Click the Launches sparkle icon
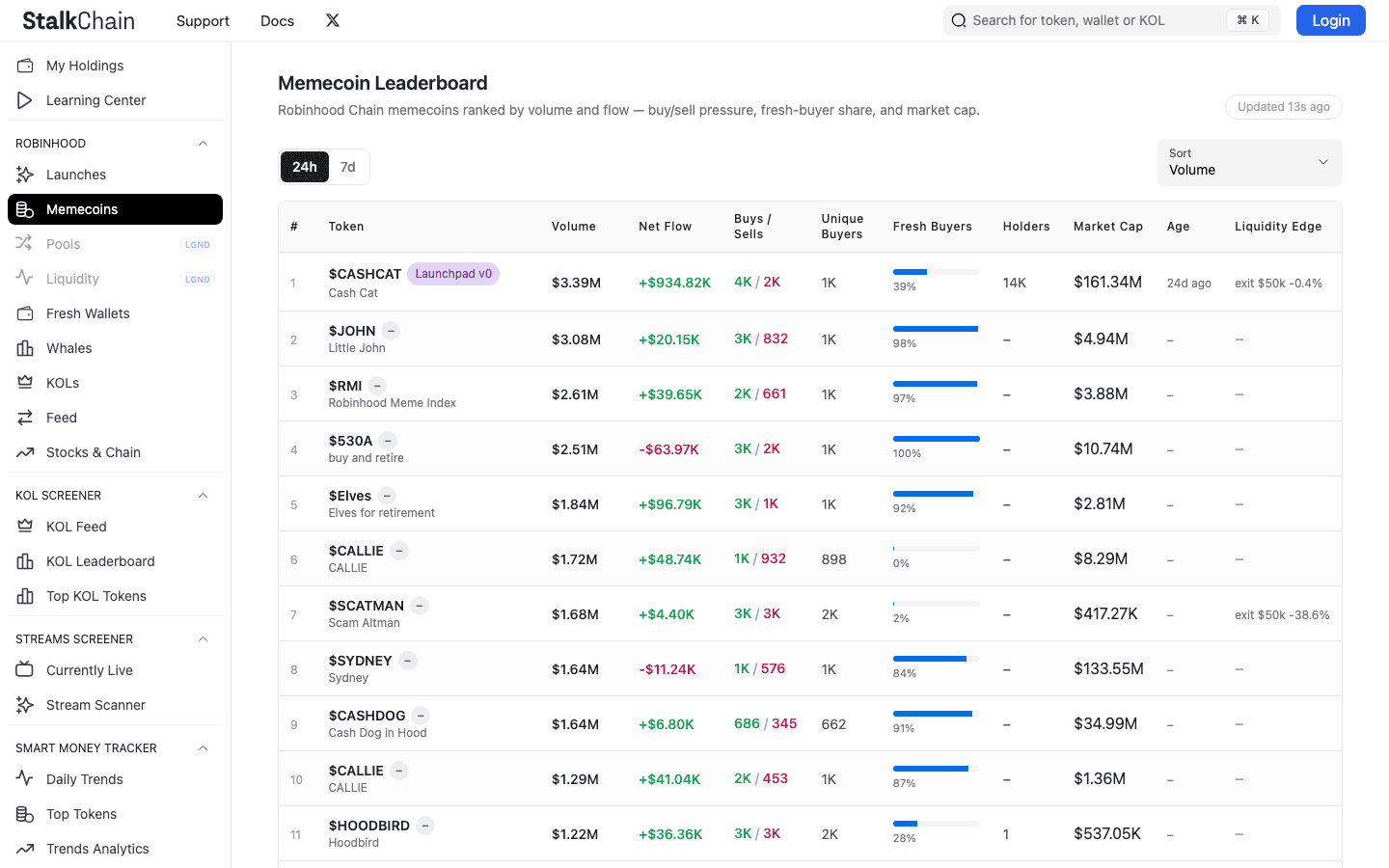Viewport: 1389px width, 868px height. click(x=25, y=175)
